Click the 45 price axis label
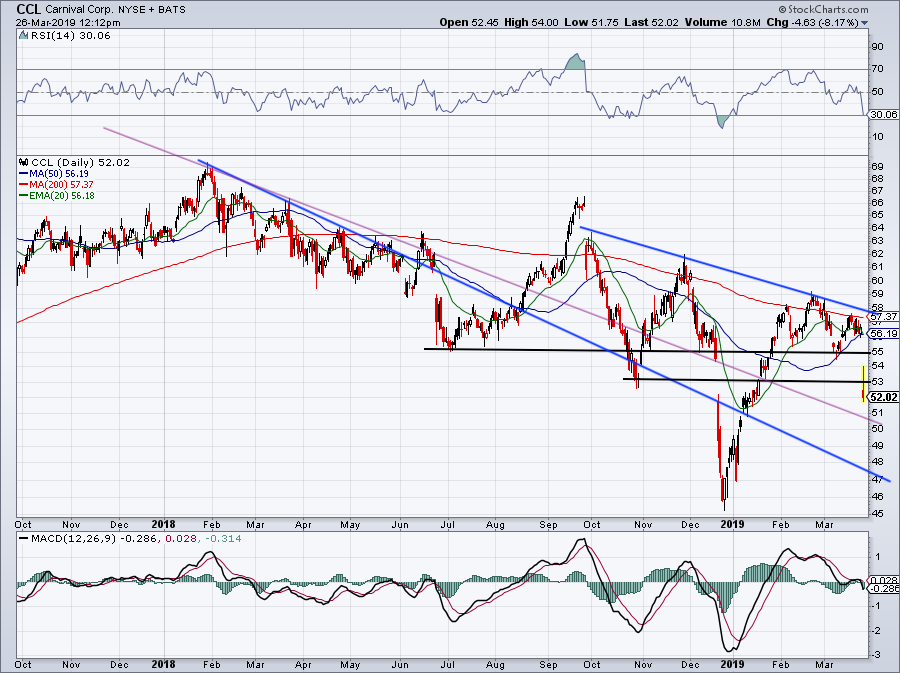 coord(877,514)
